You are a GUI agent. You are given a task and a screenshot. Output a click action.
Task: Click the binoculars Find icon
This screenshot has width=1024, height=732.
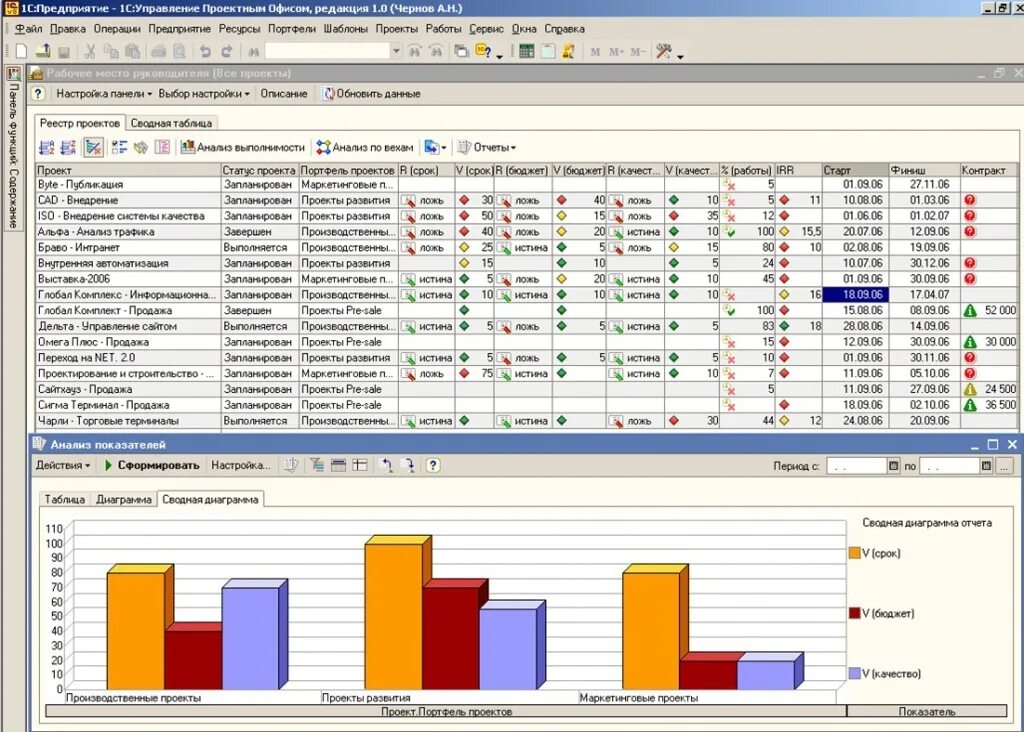pyautogui.click(x=254, y=52)
